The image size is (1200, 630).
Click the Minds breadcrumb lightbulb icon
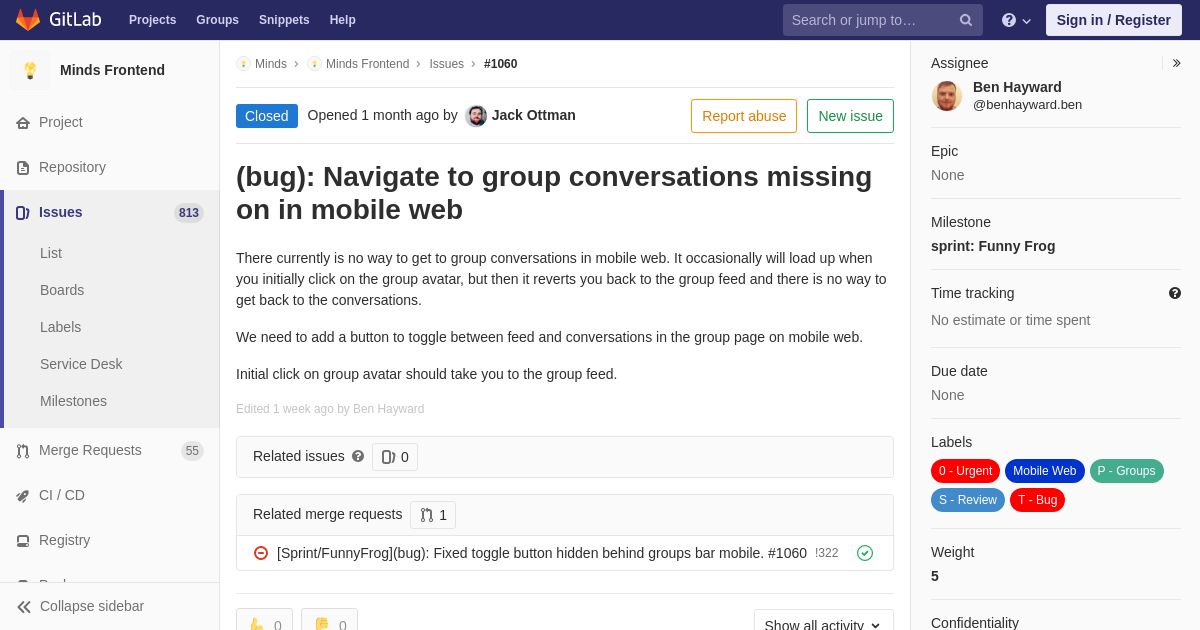[x=243, y=64]
